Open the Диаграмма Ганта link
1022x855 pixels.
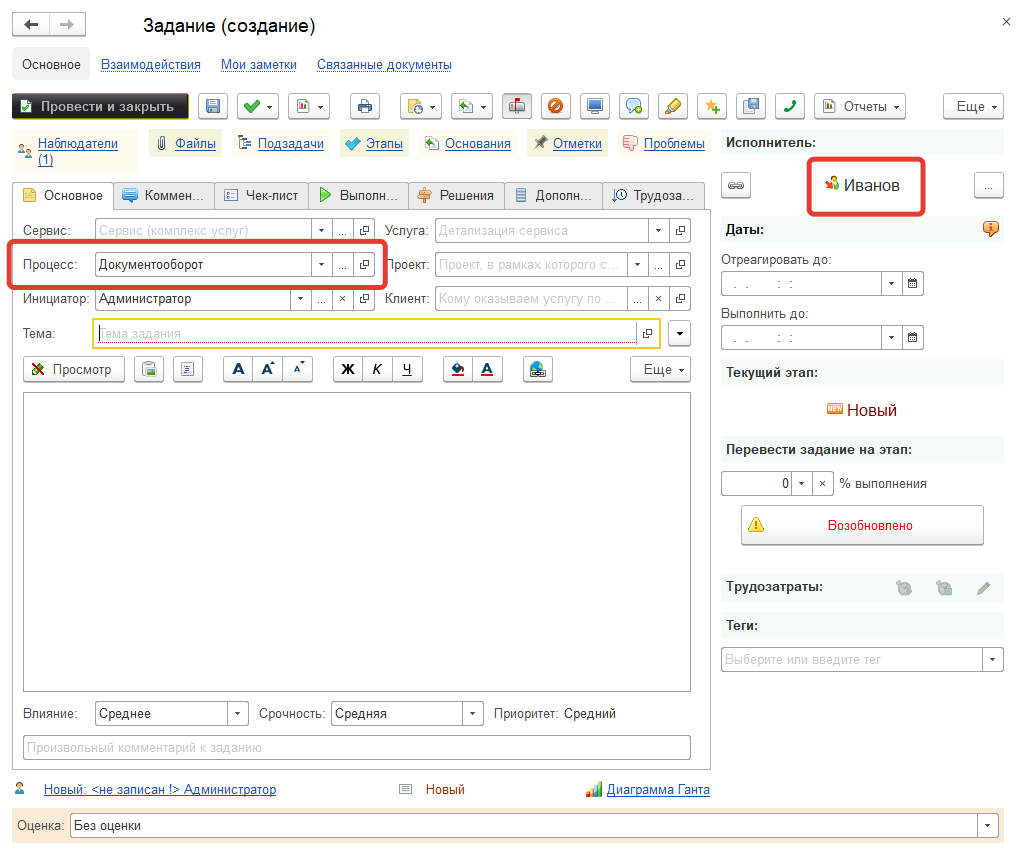[x=658, y=790]
